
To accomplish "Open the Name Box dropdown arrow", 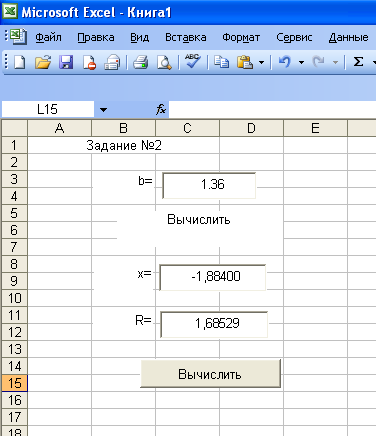I will (x=103, y=109).
